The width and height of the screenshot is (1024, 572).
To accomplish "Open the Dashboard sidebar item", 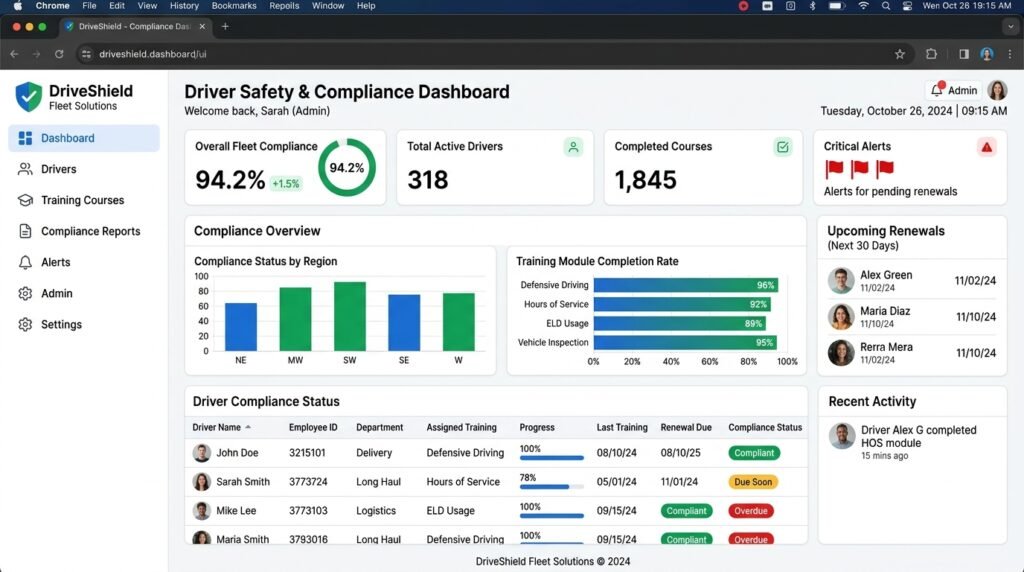I will (84, 138).
